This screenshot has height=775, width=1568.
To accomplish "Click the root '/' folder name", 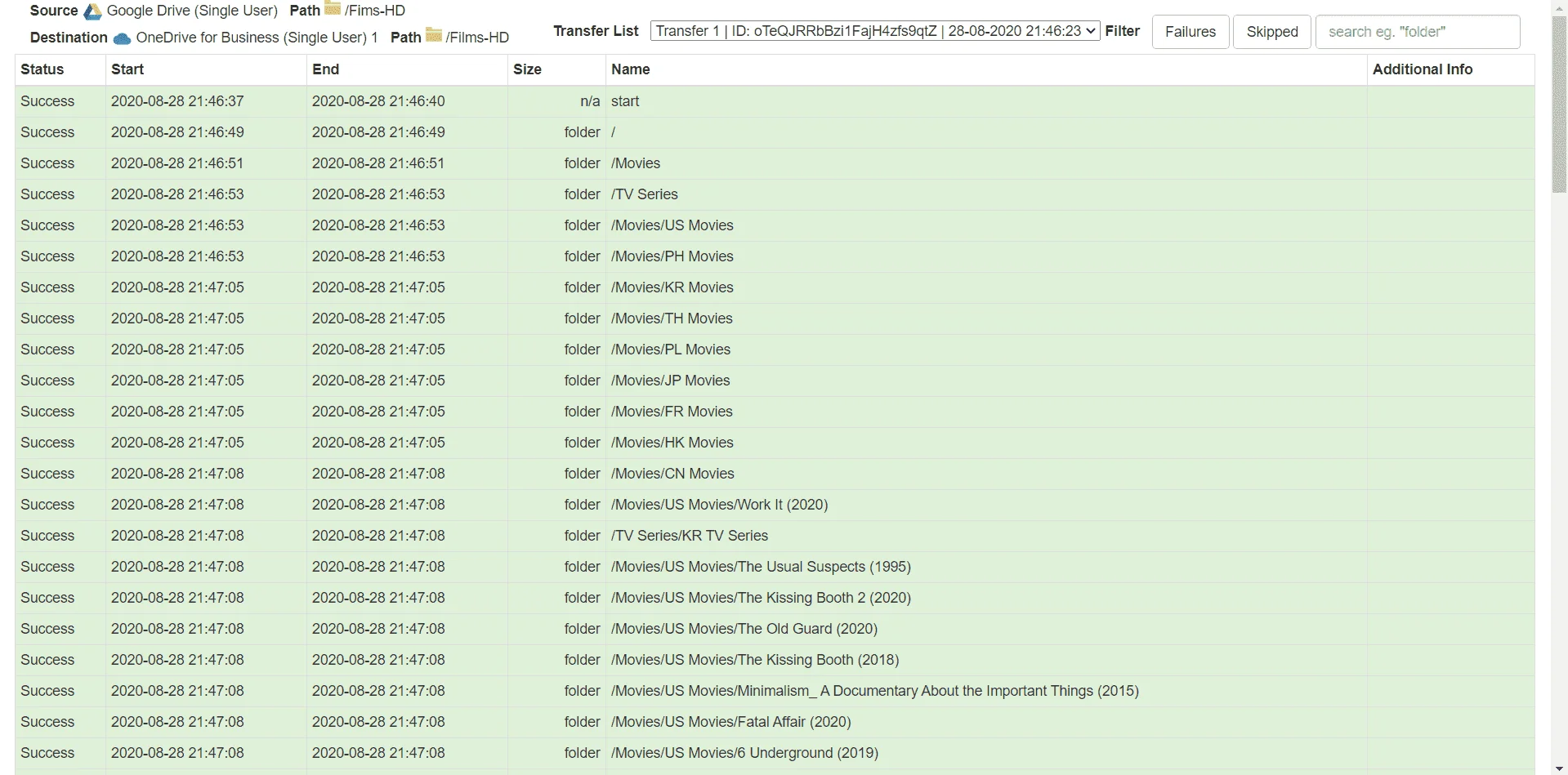I will click(x=614, y=132).
